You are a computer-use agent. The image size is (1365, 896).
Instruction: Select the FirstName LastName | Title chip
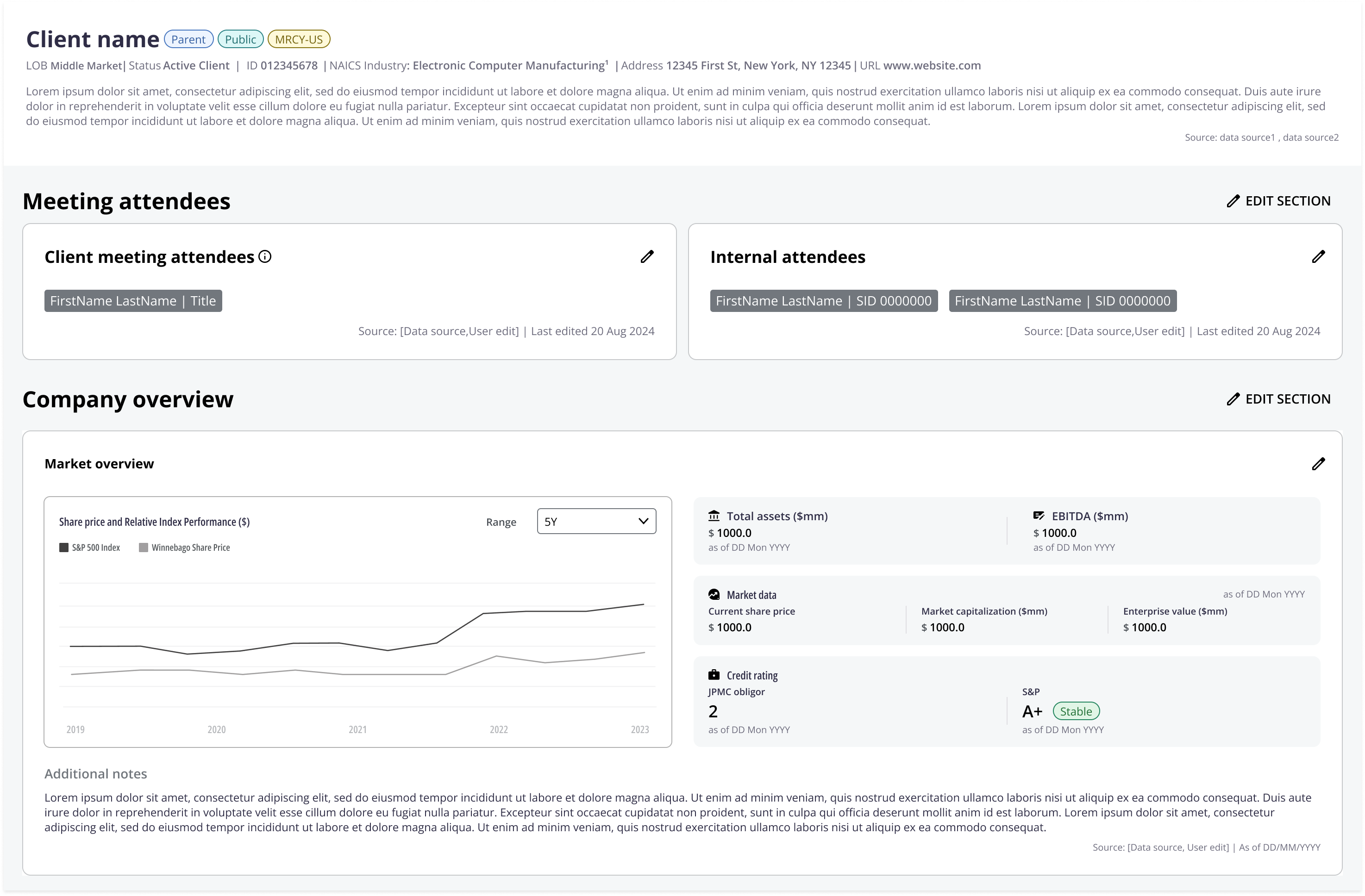(x=133, y=301)
